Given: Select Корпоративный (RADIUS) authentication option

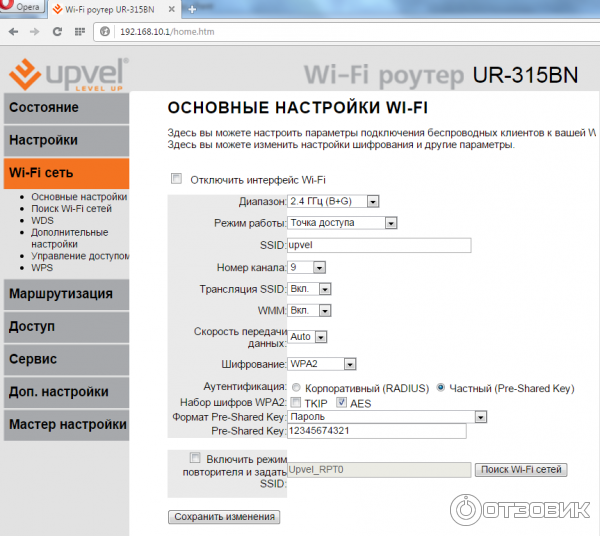Looking at the screenshot, I should [x=296, y=388].
